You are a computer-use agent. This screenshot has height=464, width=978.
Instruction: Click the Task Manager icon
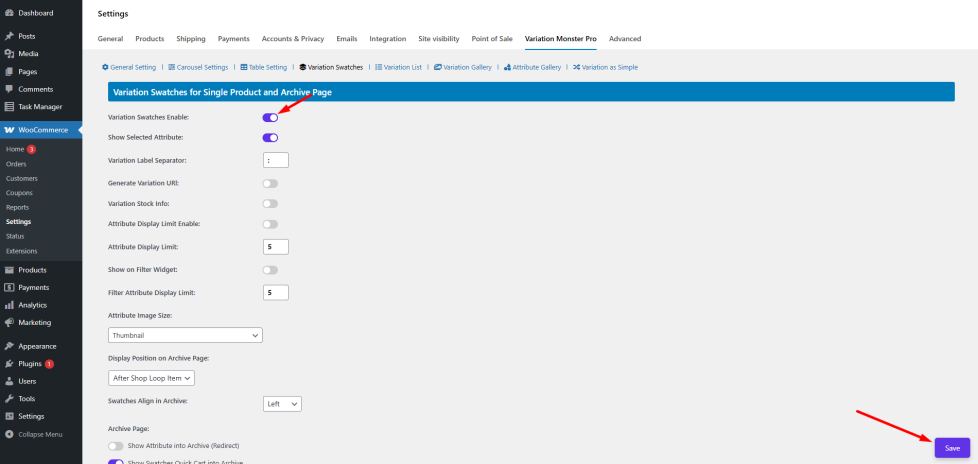[9, 107]
